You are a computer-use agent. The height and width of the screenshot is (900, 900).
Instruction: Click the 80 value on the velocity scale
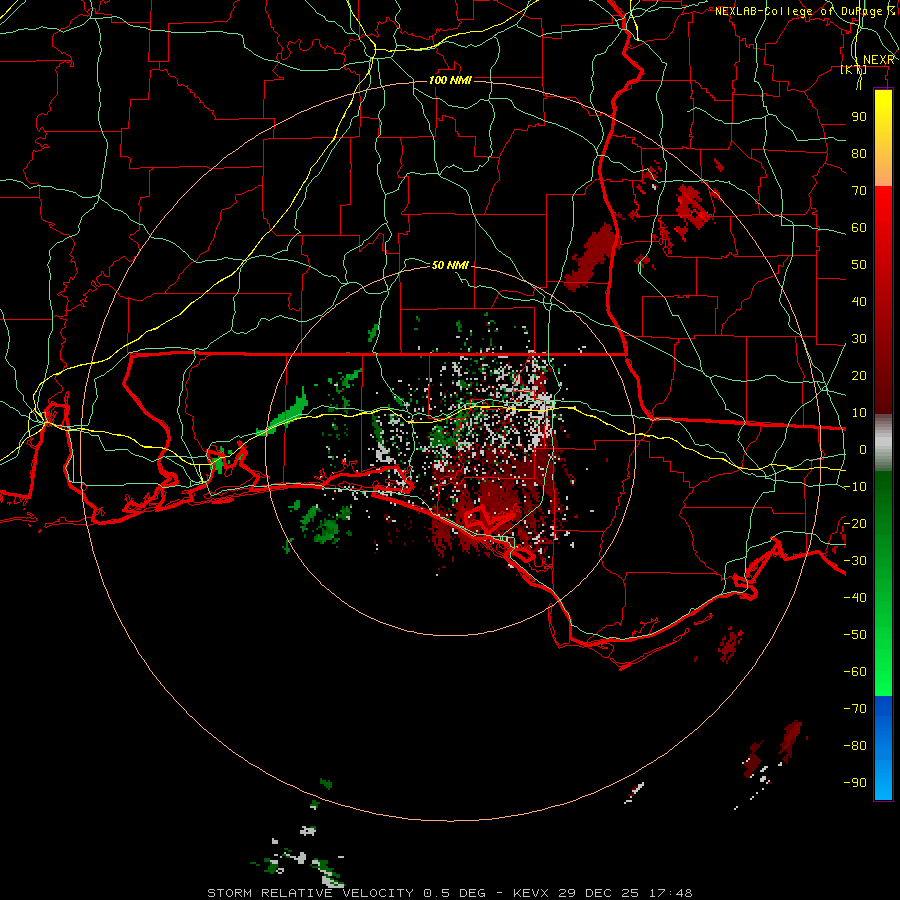[859, 153]
